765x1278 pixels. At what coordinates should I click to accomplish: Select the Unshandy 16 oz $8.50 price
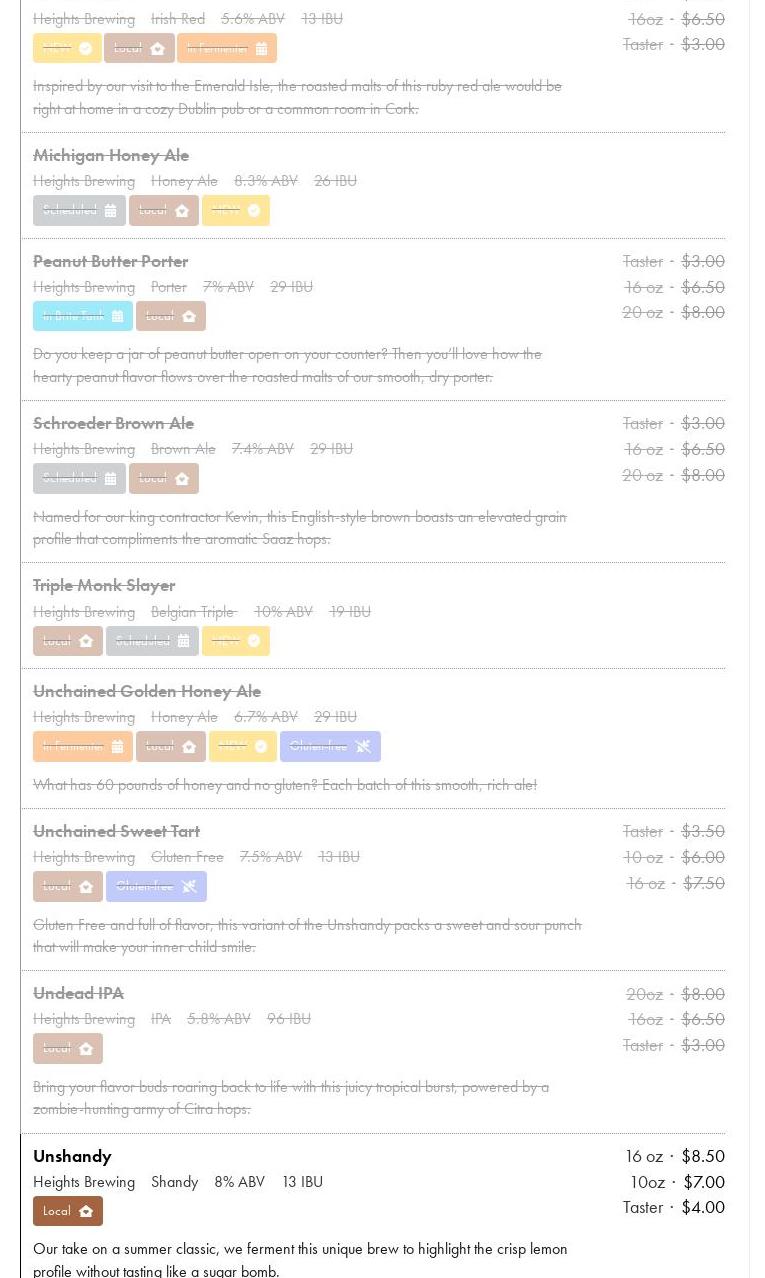pos(674,1156)
